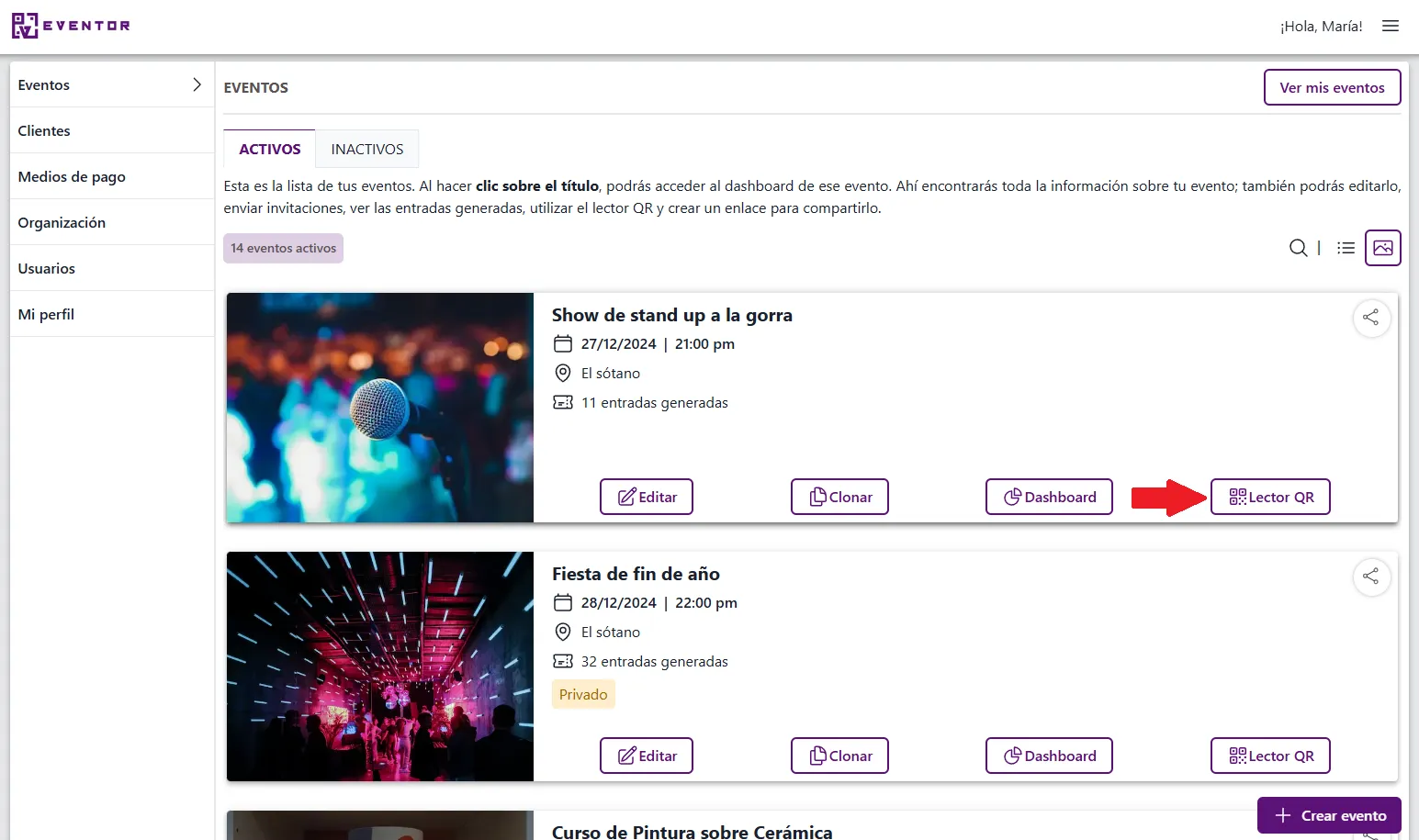Open the hamburger menu
Screen dimensions: 1419x840
click(1390, 26)
